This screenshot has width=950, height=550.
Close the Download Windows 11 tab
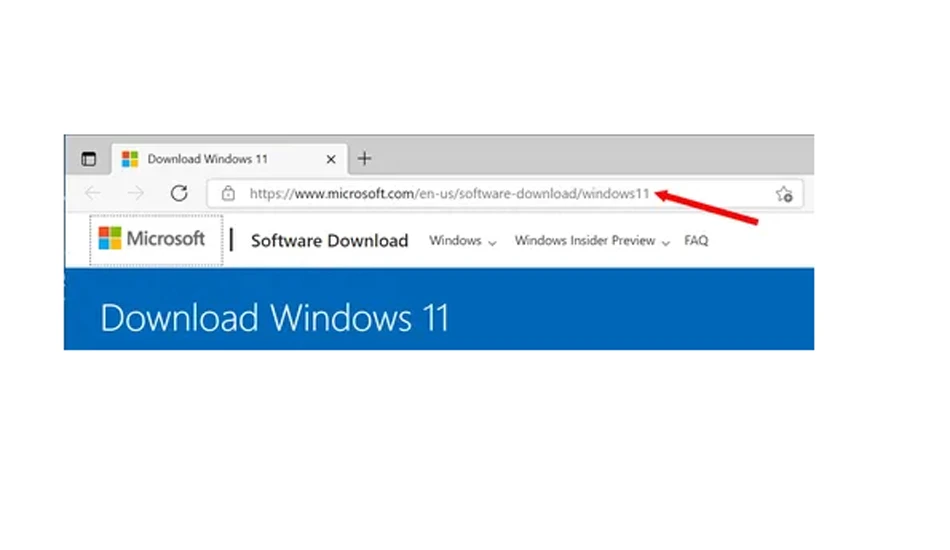[331, 159]
